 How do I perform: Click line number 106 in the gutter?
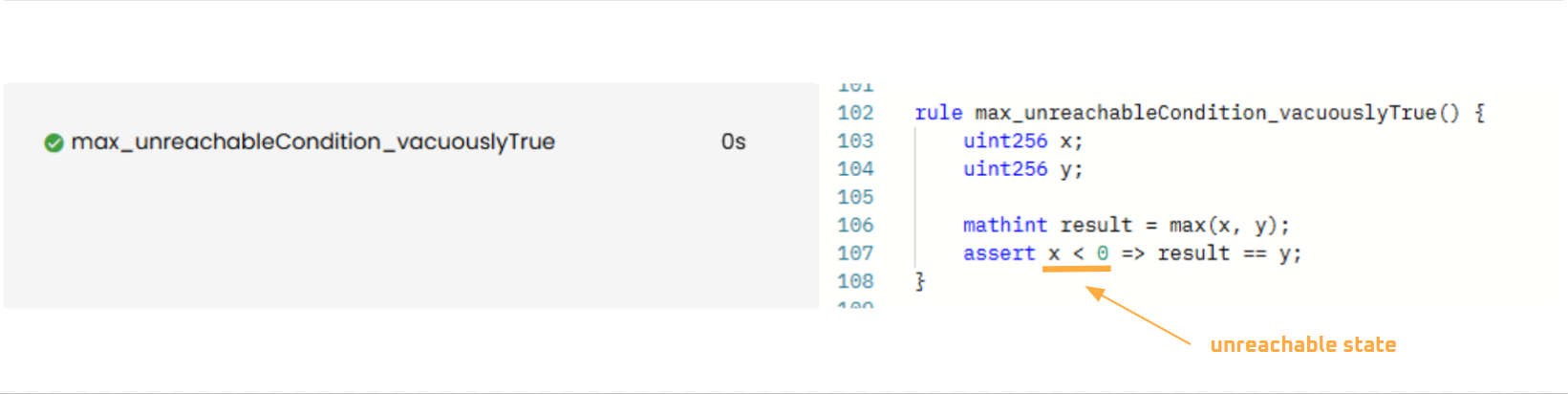coord(855,226)
